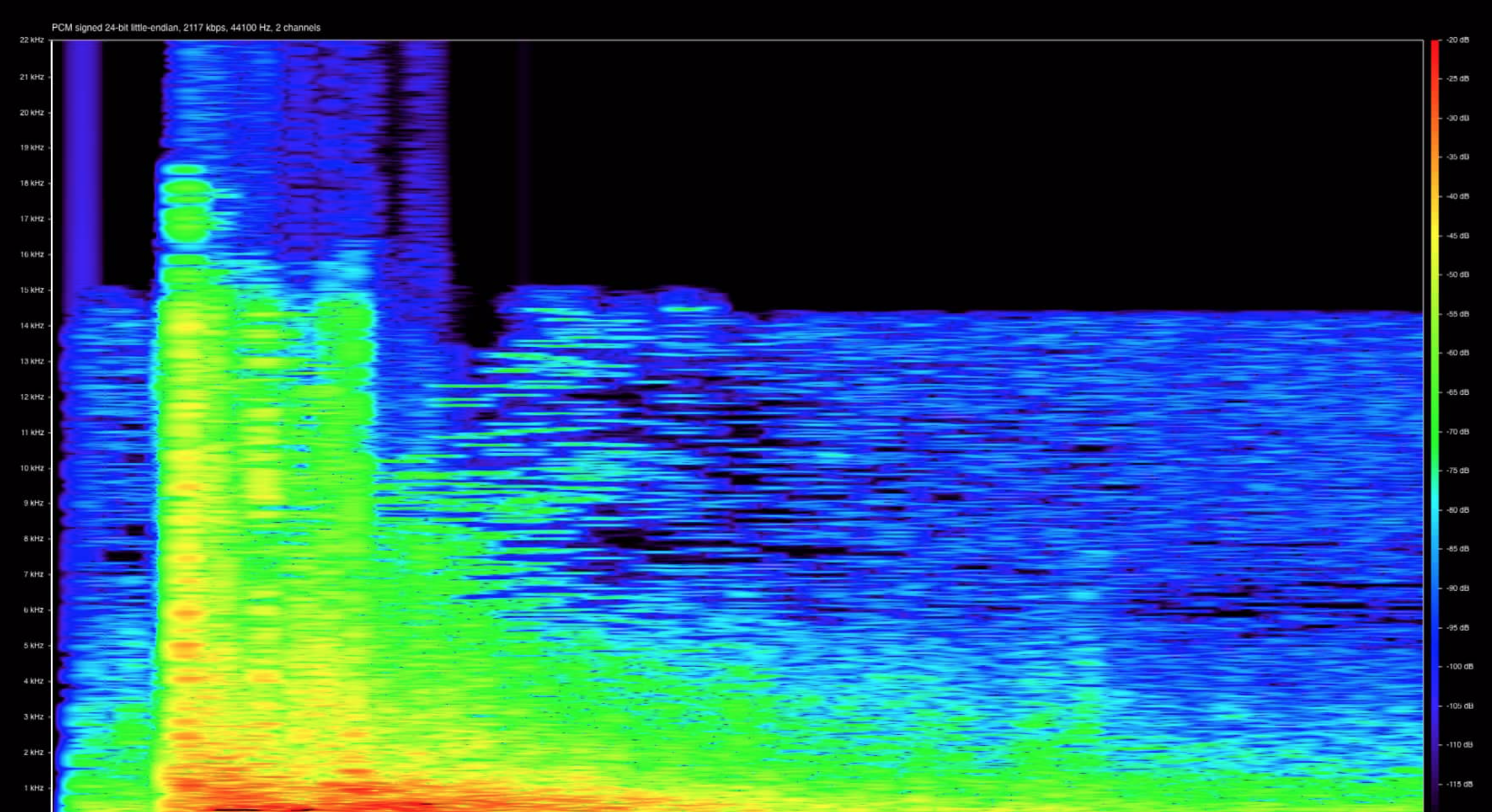Click the 22 kHz frequency axis label
The width and height of the screenshot is (1492, 812).
coord(32,40)
